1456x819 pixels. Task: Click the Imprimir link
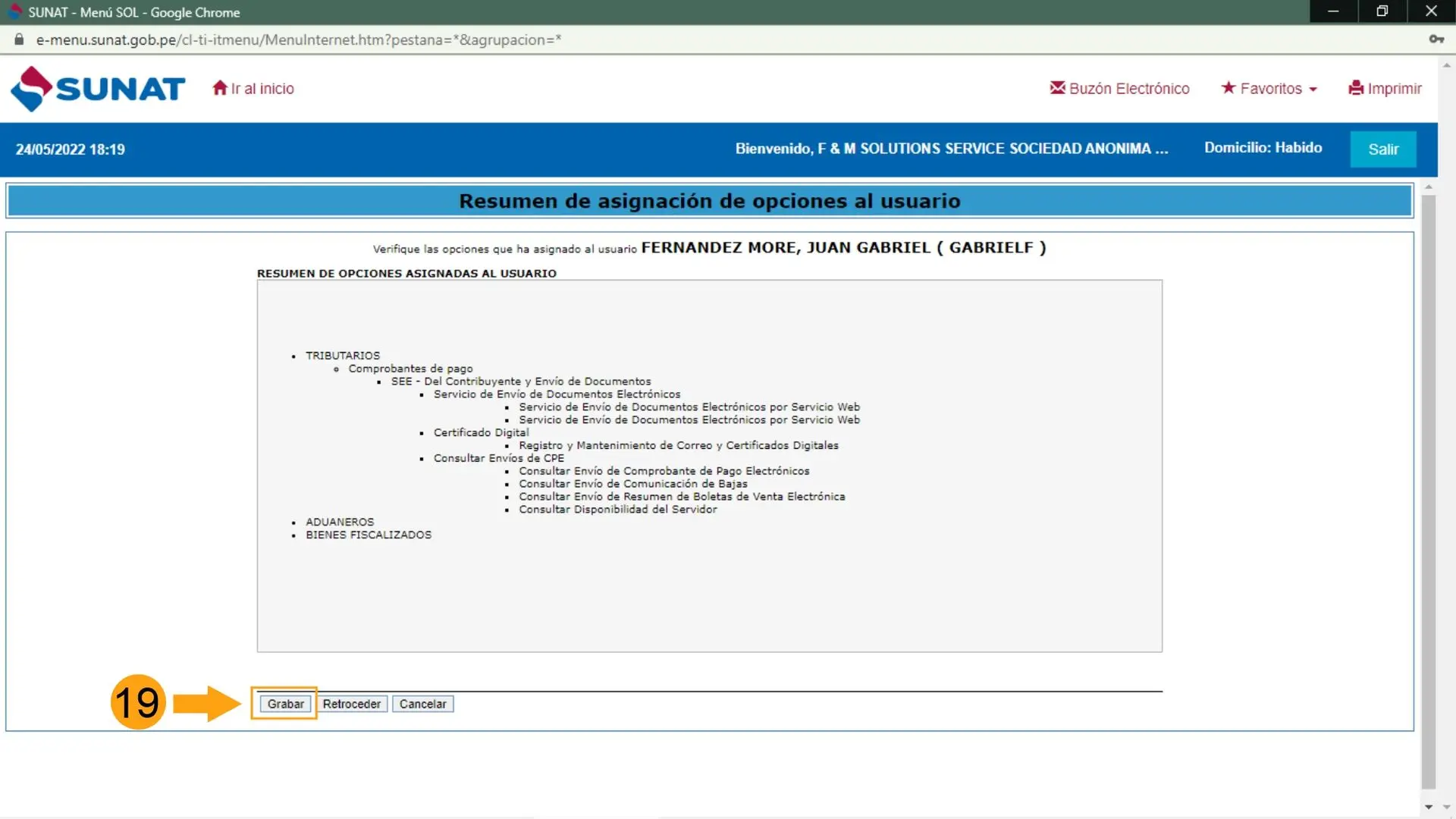tap(1395, 89)
